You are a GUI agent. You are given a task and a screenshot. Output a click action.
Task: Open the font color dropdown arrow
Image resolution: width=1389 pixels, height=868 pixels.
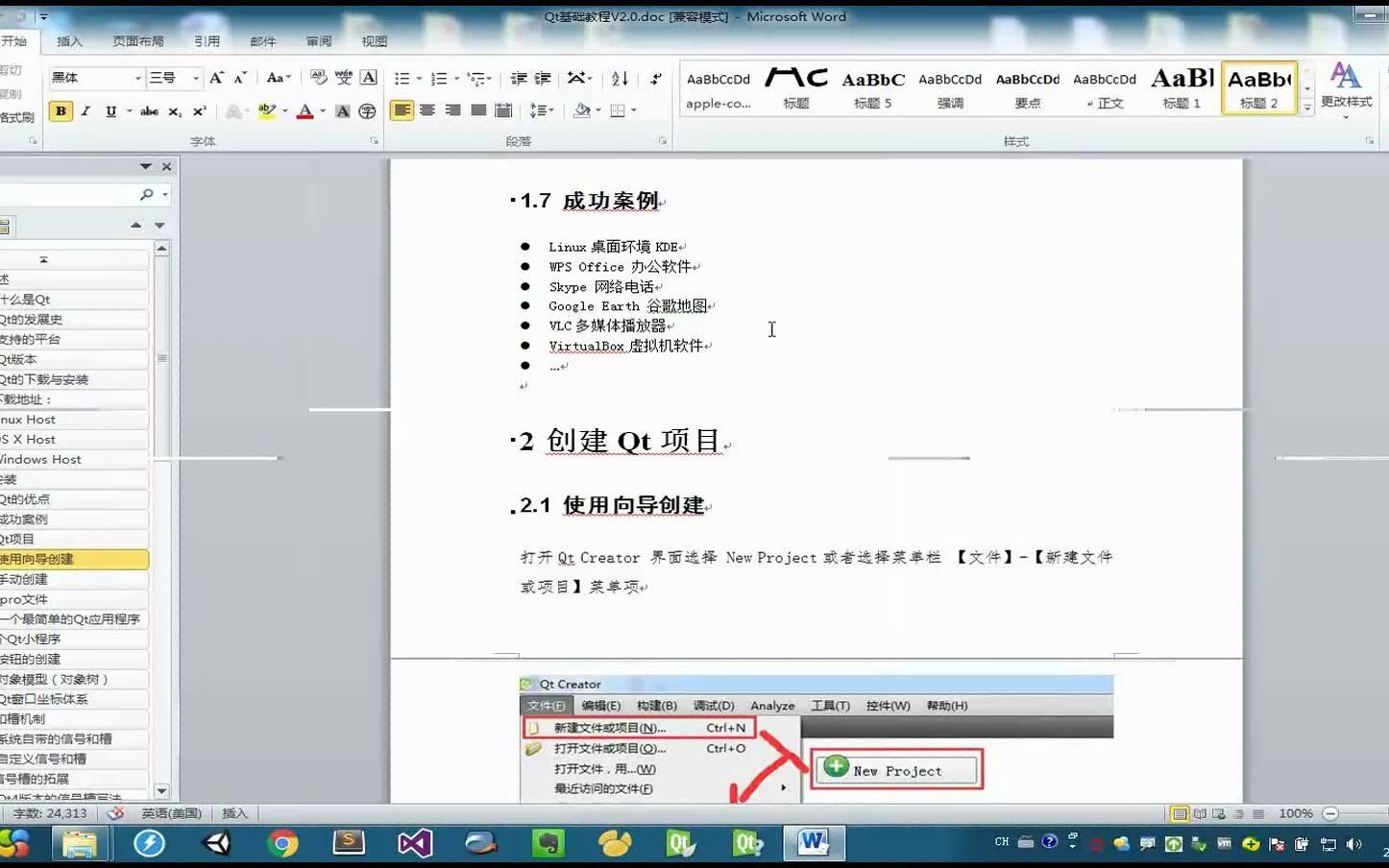322,111
